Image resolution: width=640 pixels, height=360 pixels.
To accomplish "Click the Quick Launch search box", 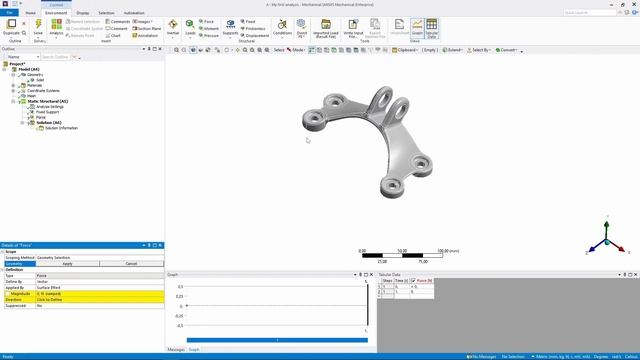I will [x=590, y=13].
